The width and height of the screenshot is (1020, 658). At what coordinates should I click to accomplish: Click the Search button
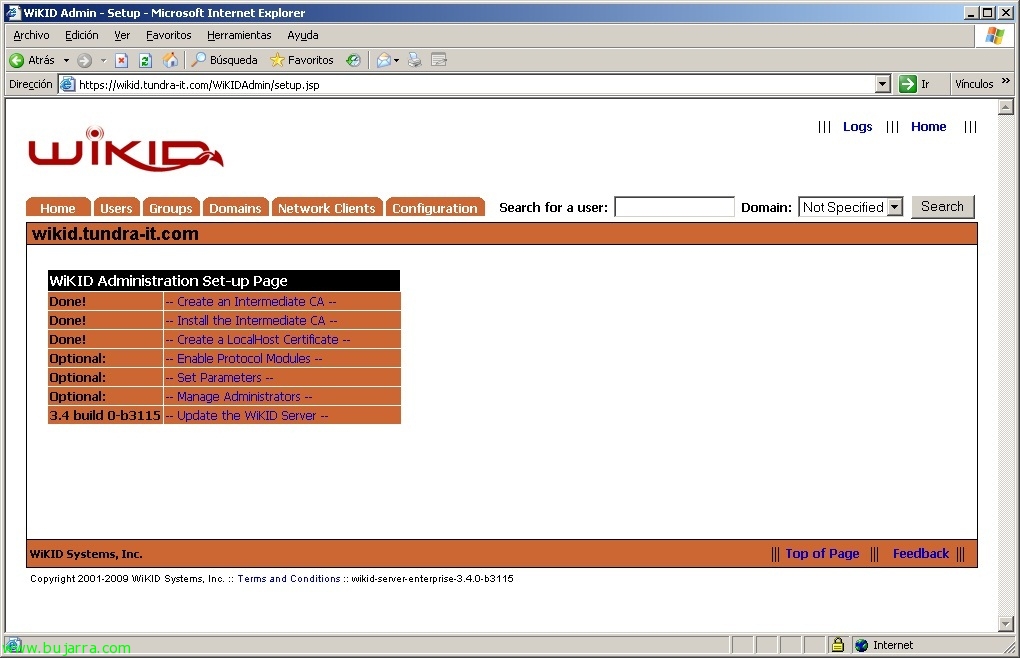click(943, 207)
